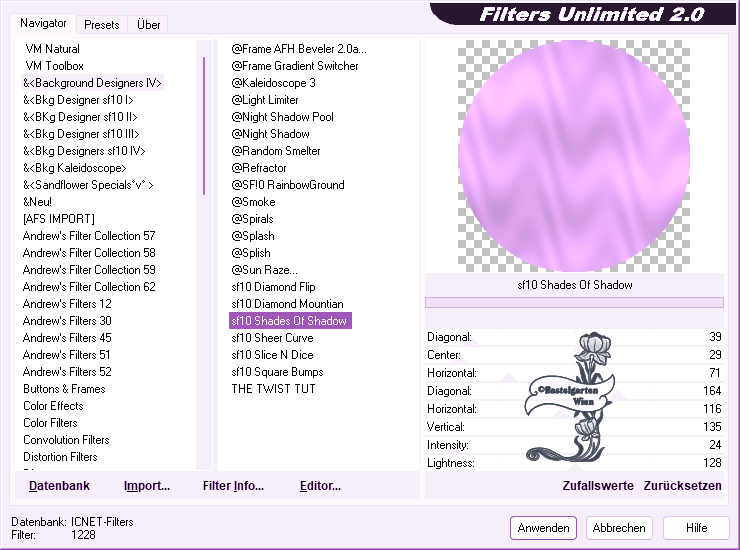740x550 pixels.
Task: Select Andrew's Filters 30
Action: [67, 321]
